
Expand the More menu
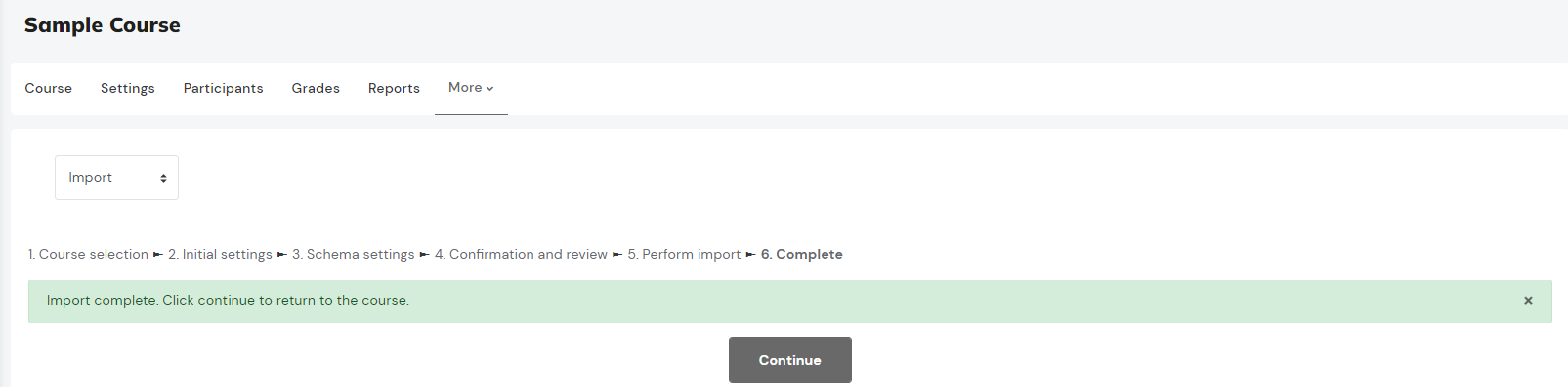click(471, 88)
